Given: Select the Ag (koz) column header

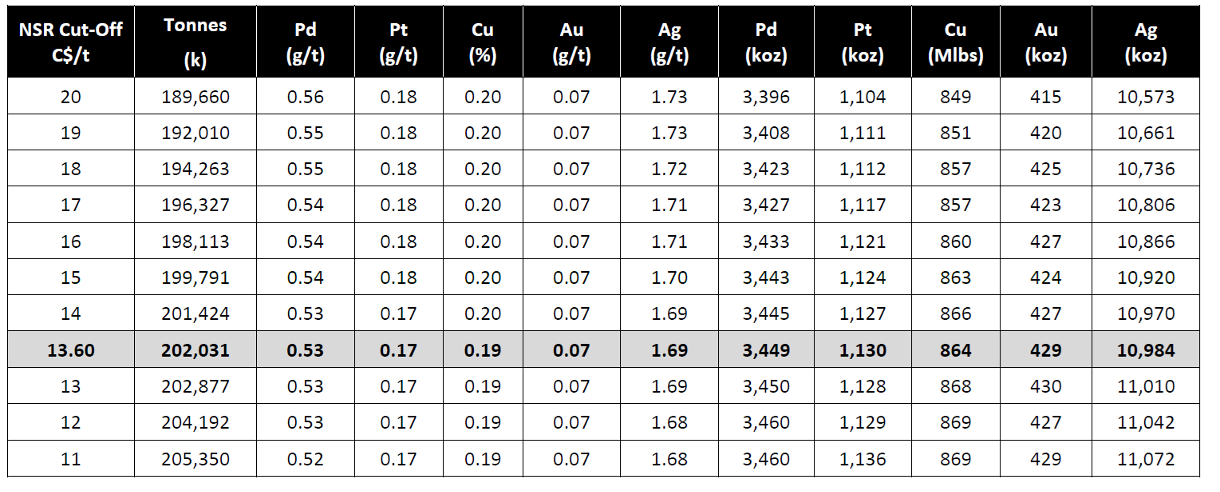Looking at the screenshot, I should click(1145, 43).
